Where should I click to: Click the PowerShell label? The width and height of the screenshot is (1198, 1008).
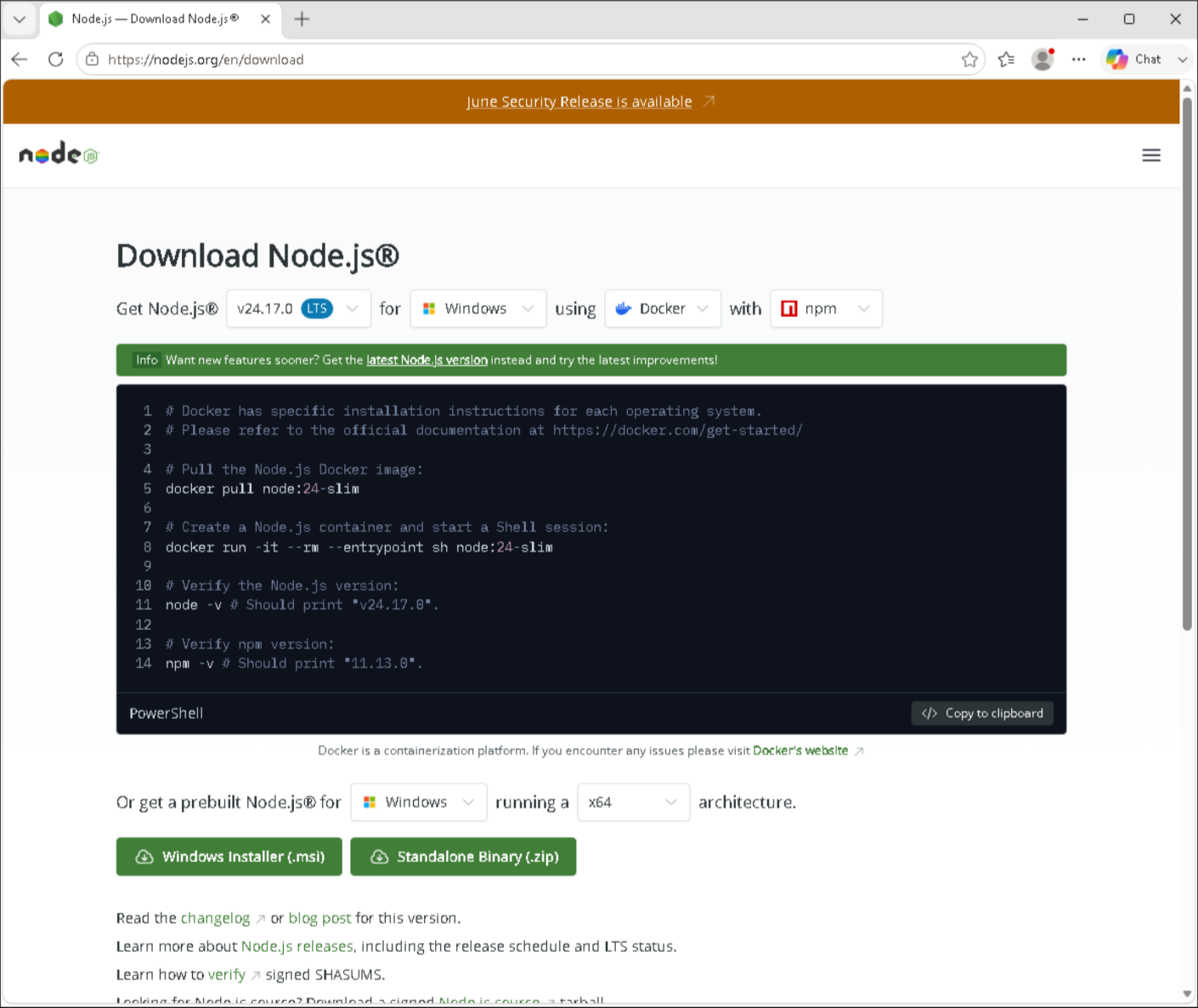(167, 713)
